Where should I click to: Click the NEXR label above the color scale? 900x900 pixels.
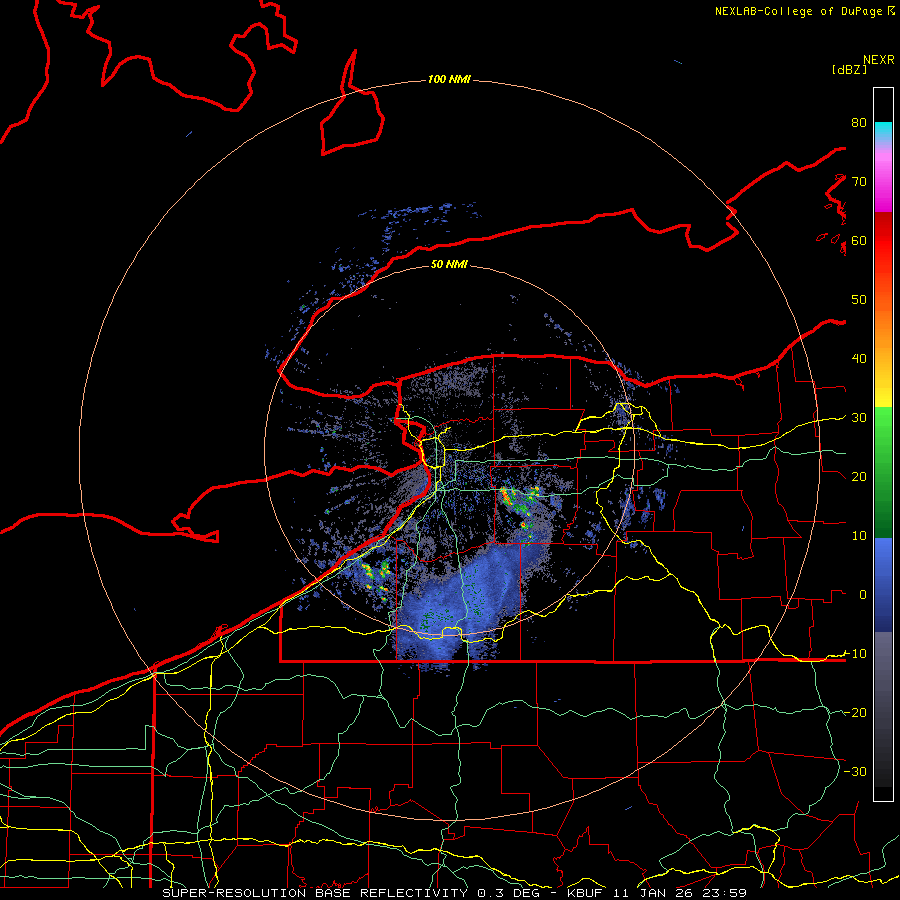(x=879, y=60)
